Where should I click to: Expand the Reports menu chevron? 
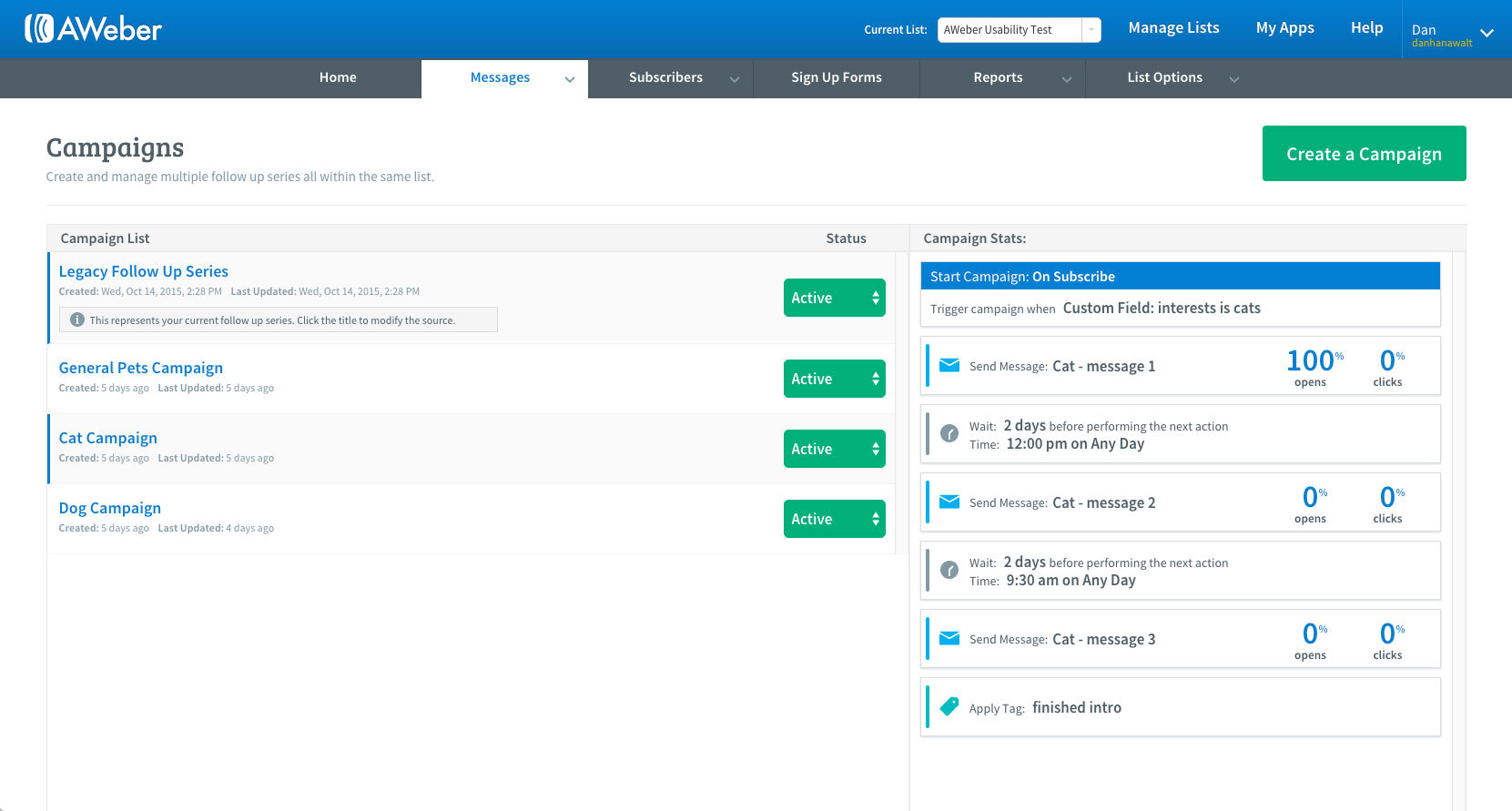(x=1067, y=79)
